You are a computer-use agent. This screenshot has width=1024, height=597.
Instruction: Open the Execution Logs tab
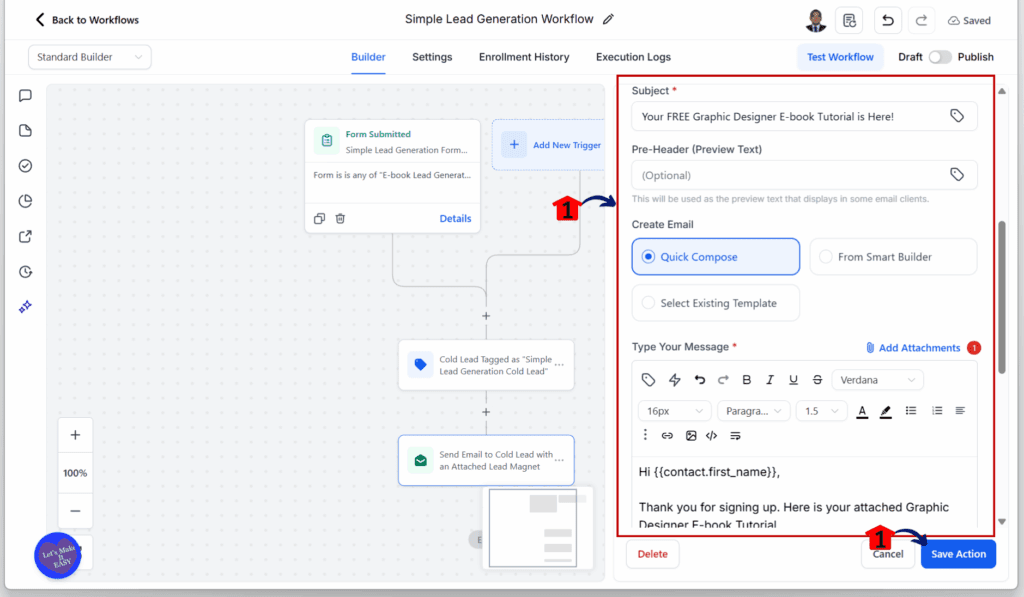tap(633, 57)
